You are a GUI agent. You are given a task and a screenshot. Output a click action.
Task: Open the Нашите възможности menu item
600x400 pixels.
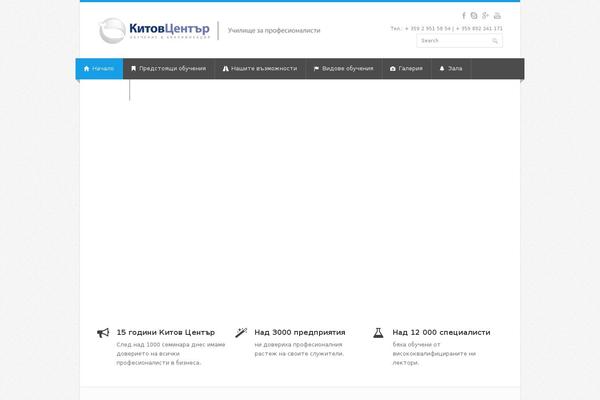[x=260, y=69]
